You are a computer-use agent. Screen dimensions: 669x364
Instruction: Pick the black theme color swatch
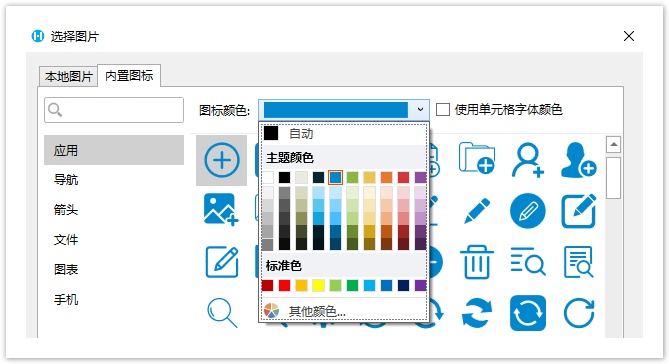[x=285, y=177]
